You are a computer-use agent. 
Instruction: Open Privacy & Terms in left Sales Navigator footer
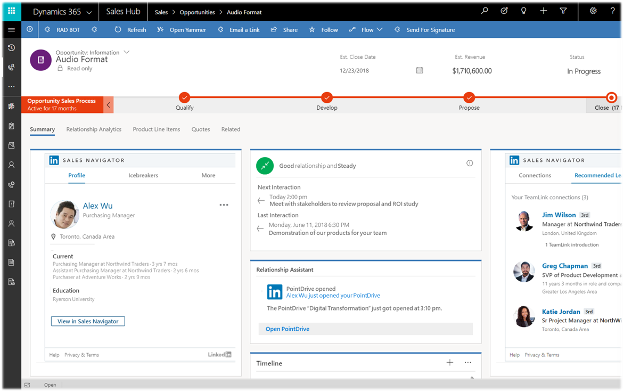pyautogui.click(x=82, y=355)
